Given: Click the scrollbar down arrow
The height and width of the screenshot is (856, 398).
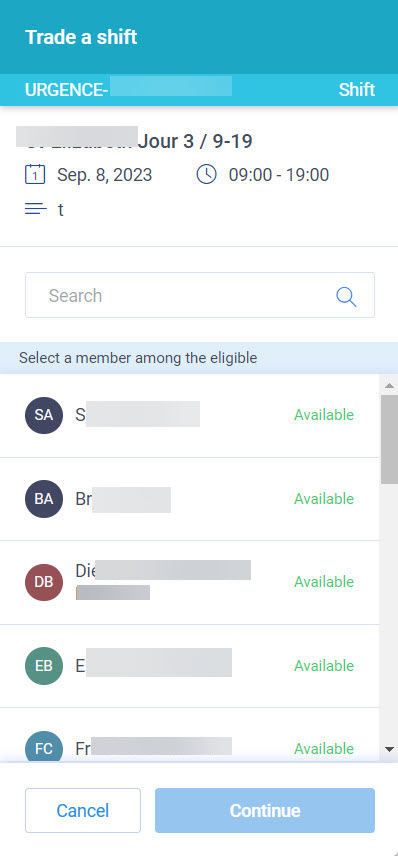Looking at the screenshot, I should pyautogui.click(x=389, y=750).
